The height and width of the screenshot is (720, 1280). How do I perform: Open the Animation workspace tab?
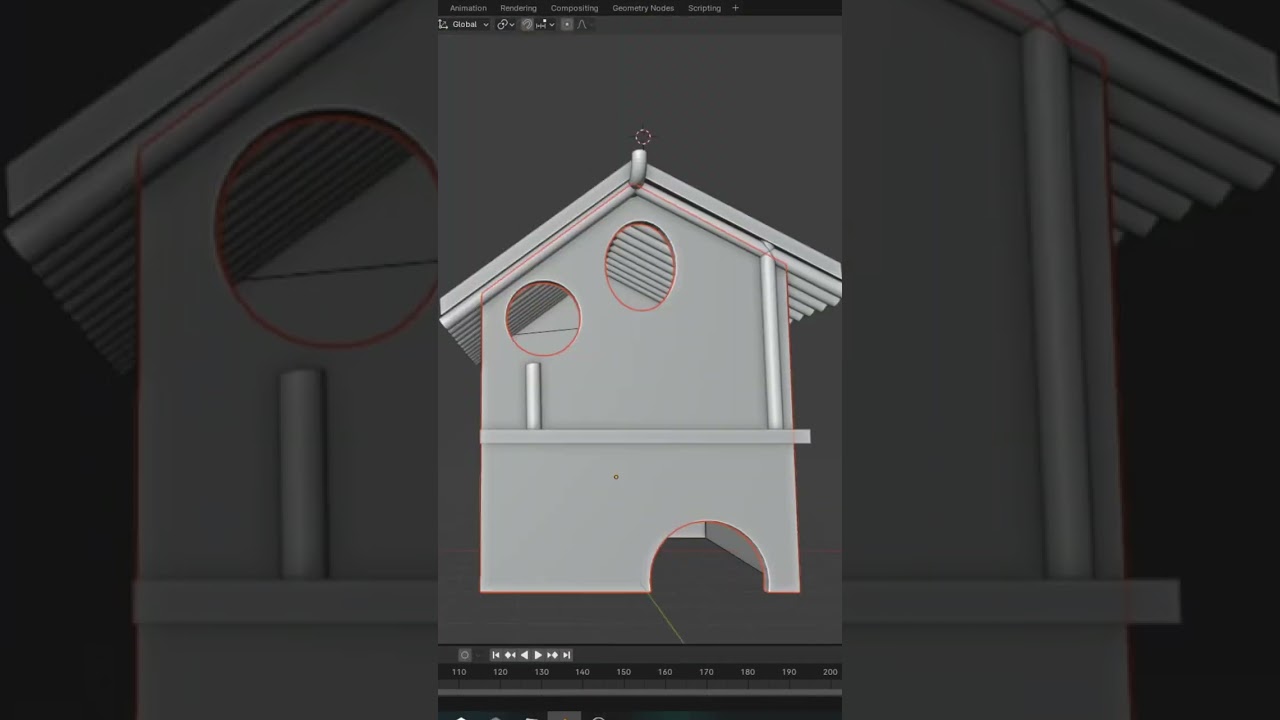point(468,8)
